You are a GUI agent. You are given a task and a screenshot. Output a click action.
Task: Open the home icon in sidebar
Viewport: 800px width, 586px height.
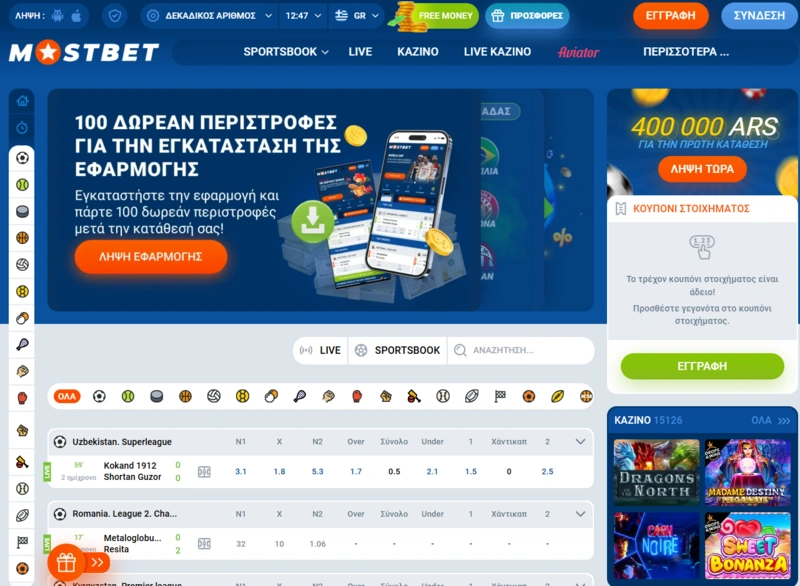click(x=22, y=101)
